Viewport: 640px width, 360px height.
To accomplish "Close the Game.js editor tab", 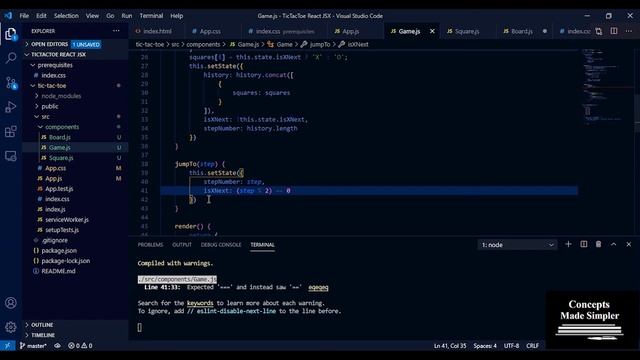I will point(432,31).
